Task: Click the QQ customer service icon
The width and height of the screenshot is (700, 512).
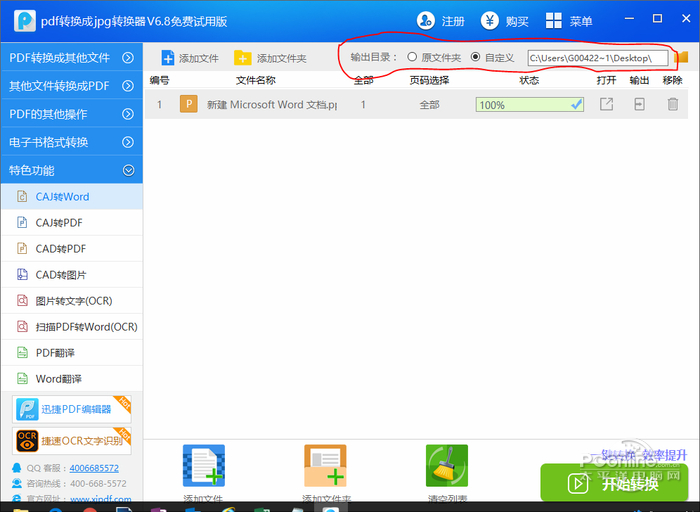Action: pos(17,468)
